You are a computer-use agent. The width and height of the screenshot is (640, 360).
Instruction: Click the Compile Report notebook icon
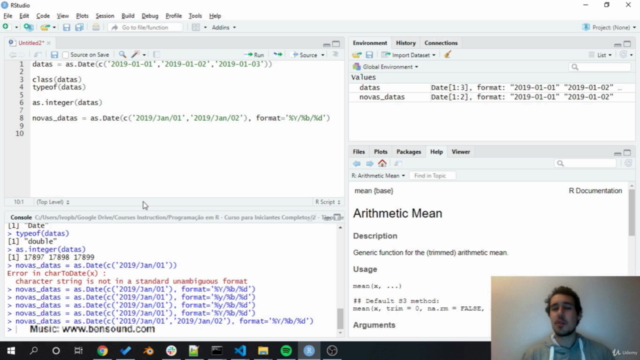click(x=156, y=55)
